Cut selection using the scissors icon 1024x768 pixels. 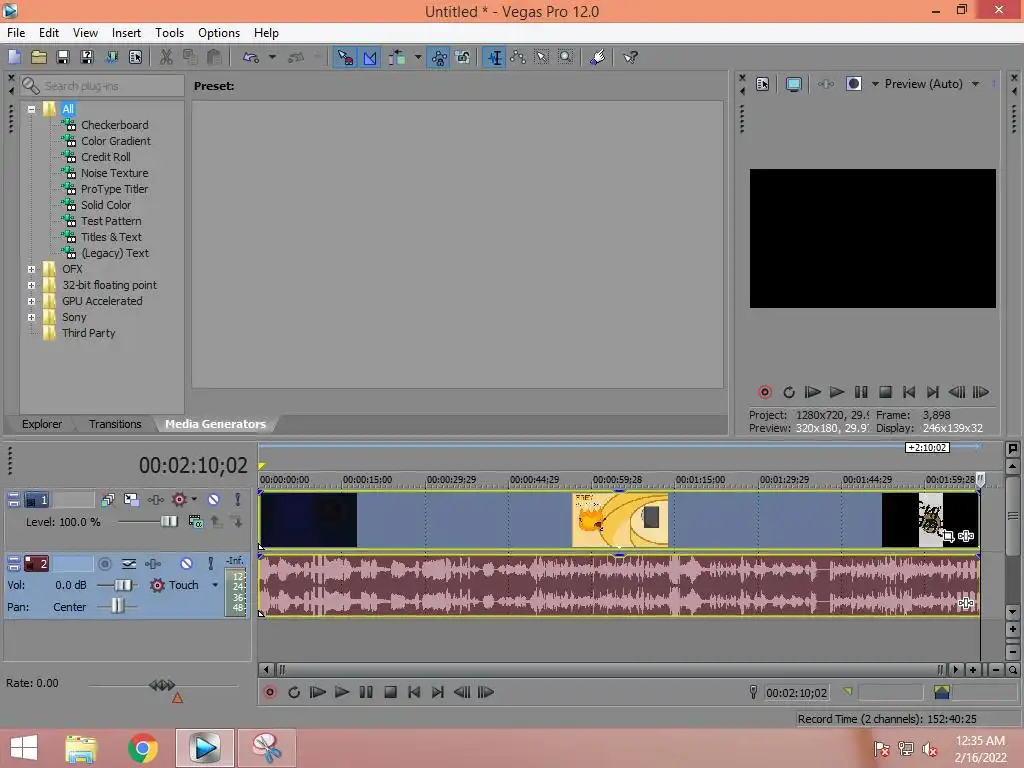(166, 57)
